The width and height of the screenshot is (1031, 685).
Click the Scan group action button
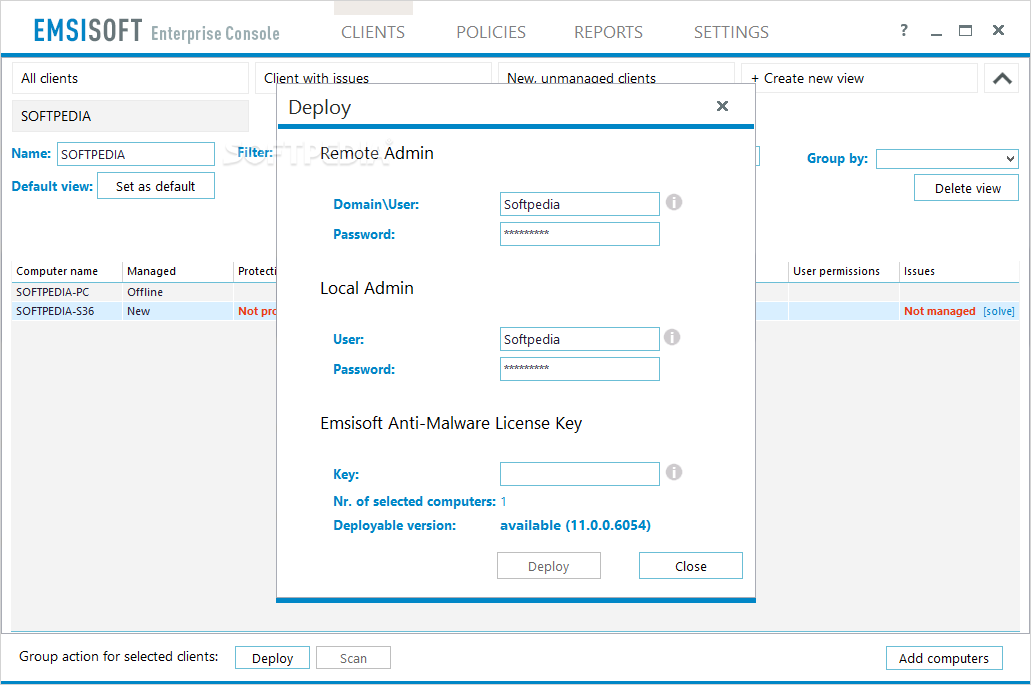(353, 658)
